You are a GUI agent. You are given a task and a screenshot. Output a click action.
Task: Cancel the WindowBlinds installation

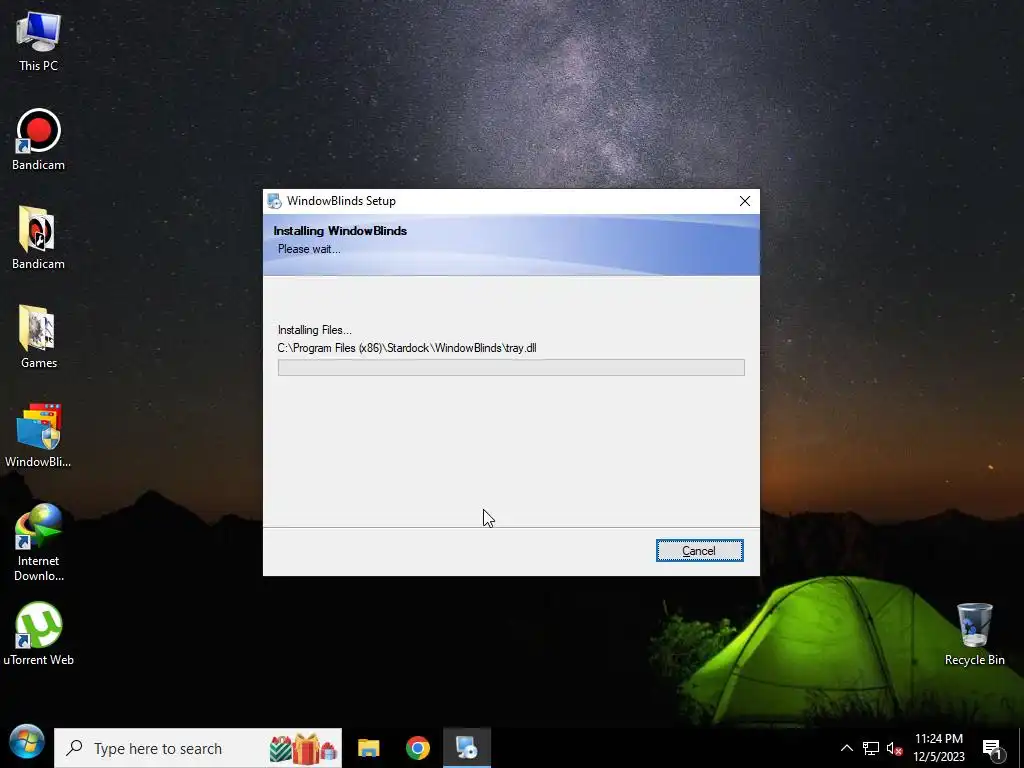(x=699, y=551)
